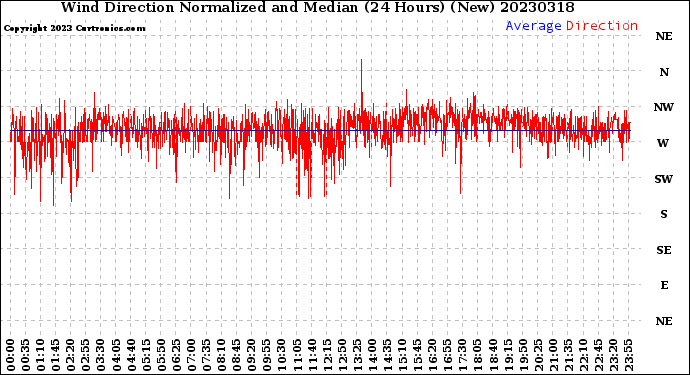The image size is (690, 375).
Task: Click the 07:00 time label
Action: pos(191,355)
